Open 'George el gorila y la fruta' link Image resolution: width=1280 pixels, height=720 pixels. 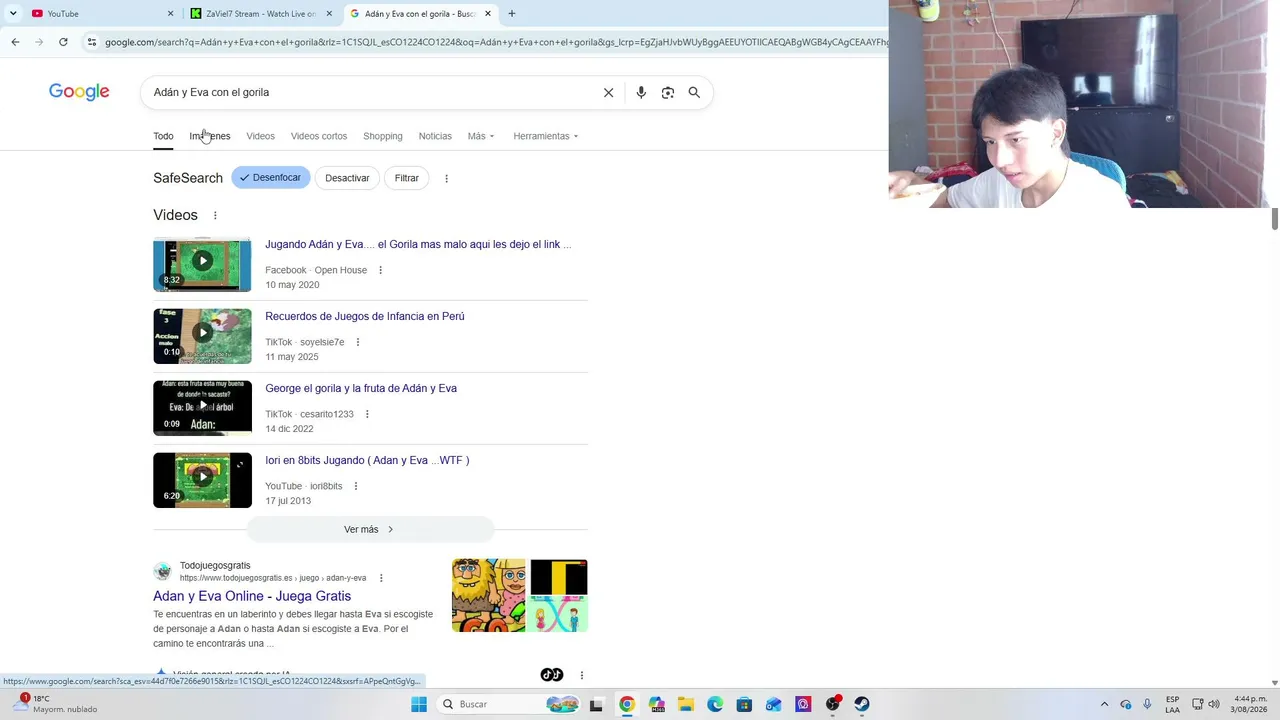[361, 388]
